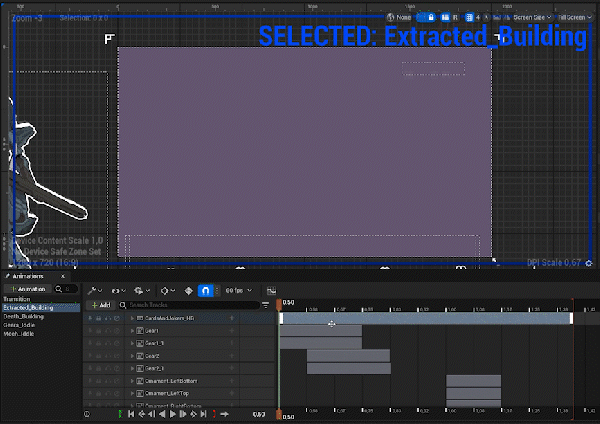The height and width of the screenshot is (424, 600).
Task: Open the Curve Editor icon
Action: (271, 291)
